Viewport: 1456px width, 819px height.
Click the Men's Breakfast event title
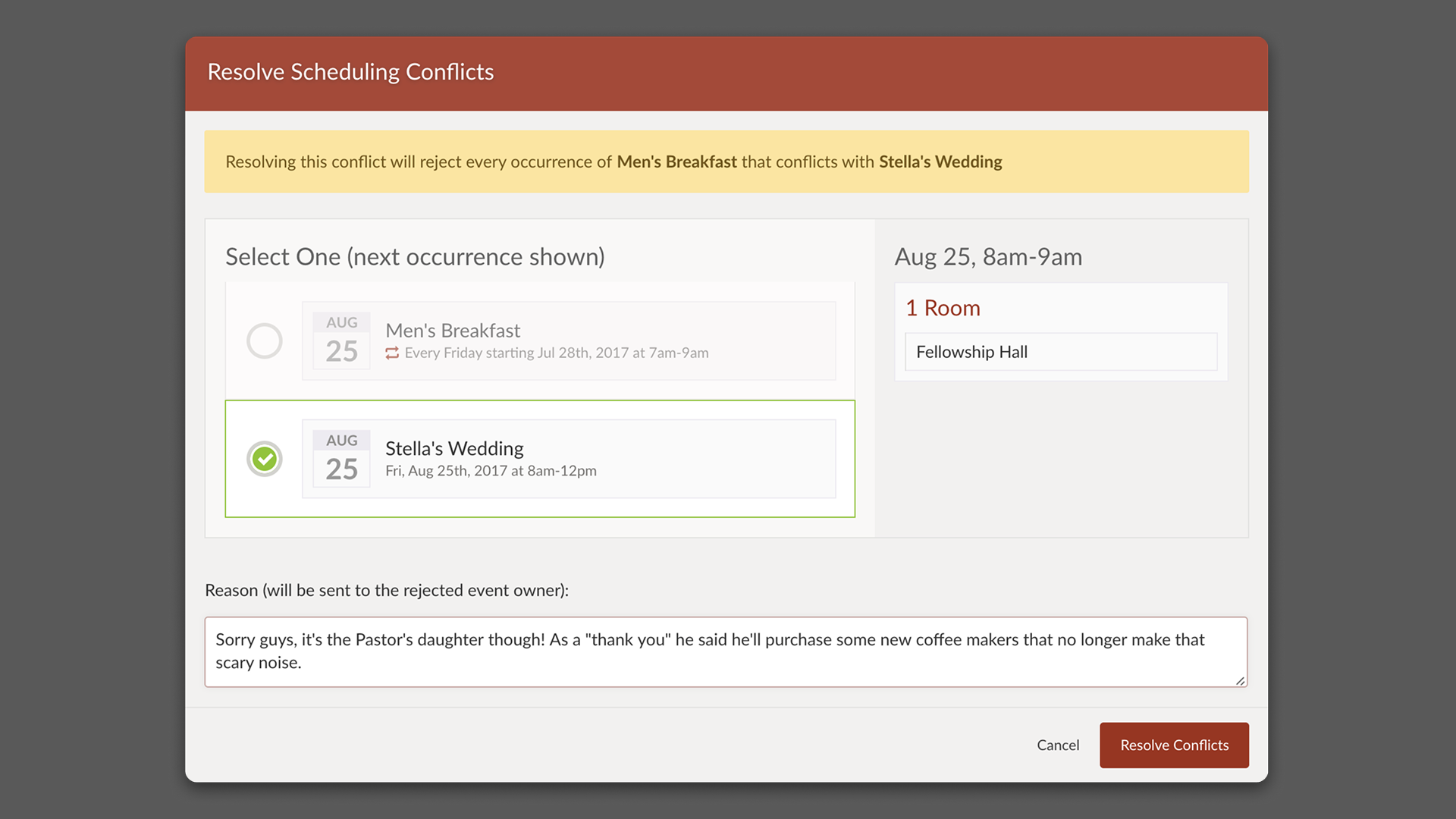coord(452,330)
